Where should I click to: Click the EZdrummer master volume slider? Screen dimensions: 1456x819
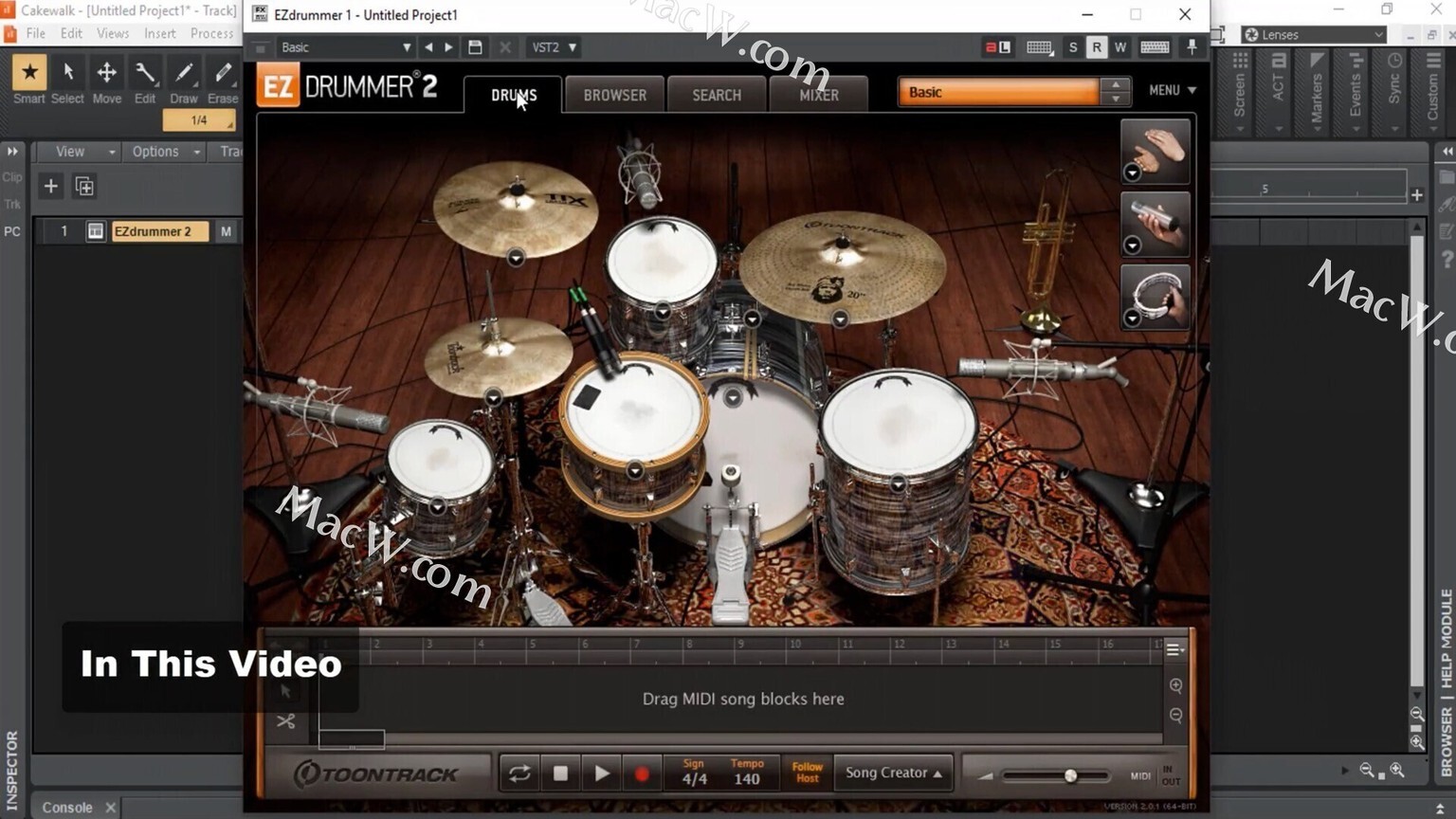click(x=1056, y=775)
